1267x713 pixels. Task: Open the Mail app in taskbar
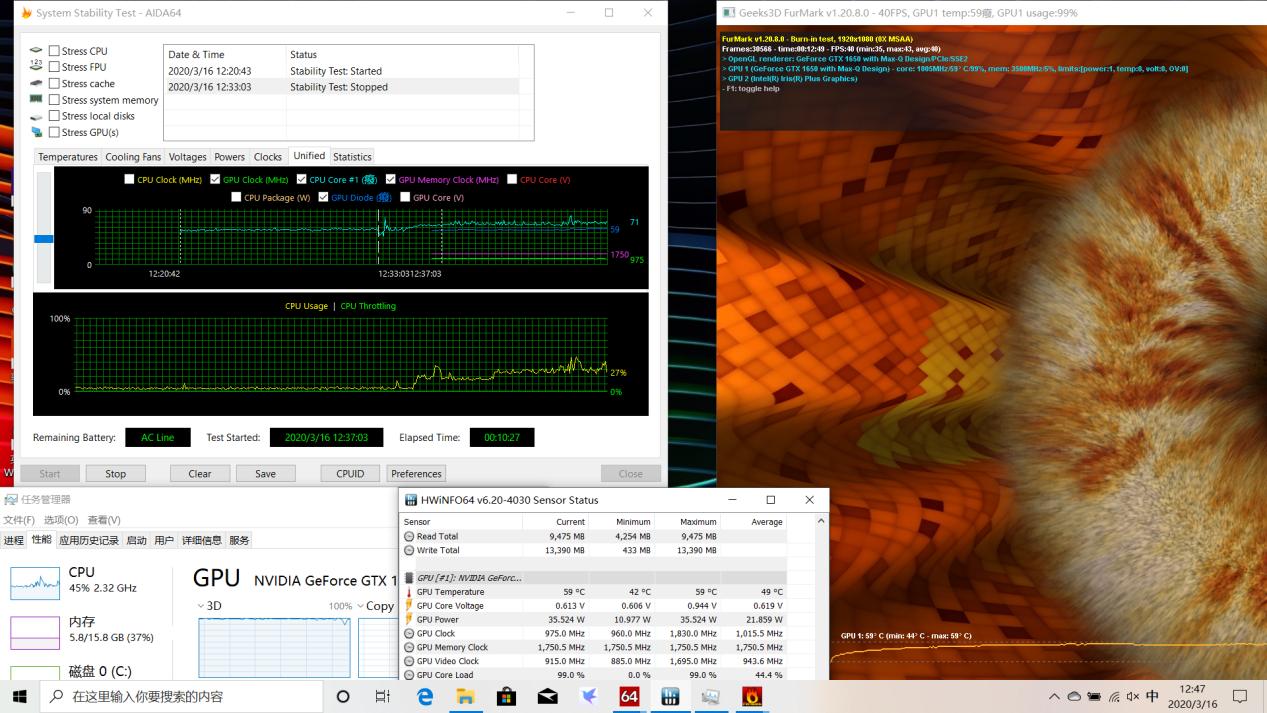pos(548,696)
